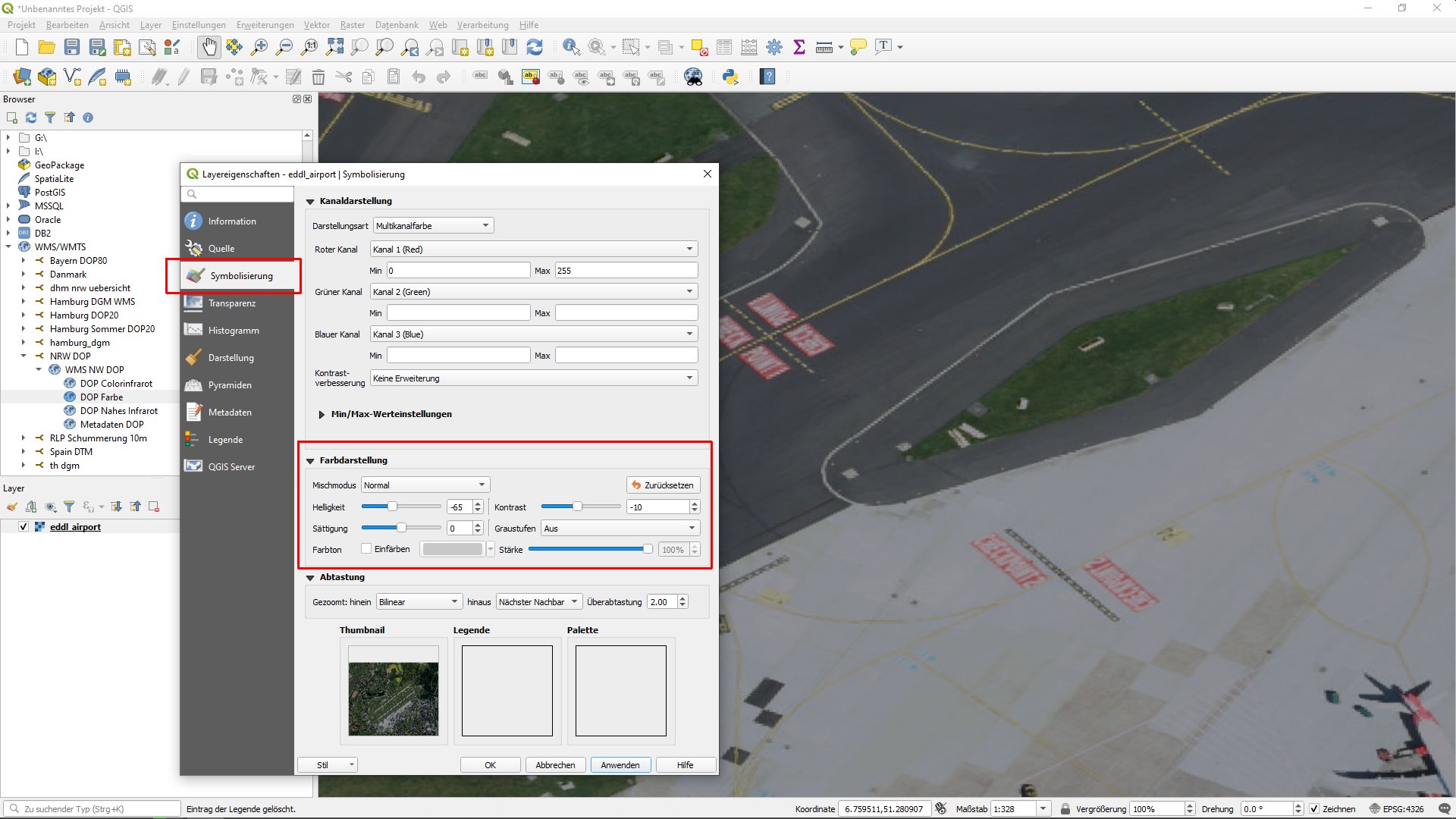Expand Min/Max-Werteinstellungen section
The height and width of the screenshot is (819, 1456).
pos(323,413)
